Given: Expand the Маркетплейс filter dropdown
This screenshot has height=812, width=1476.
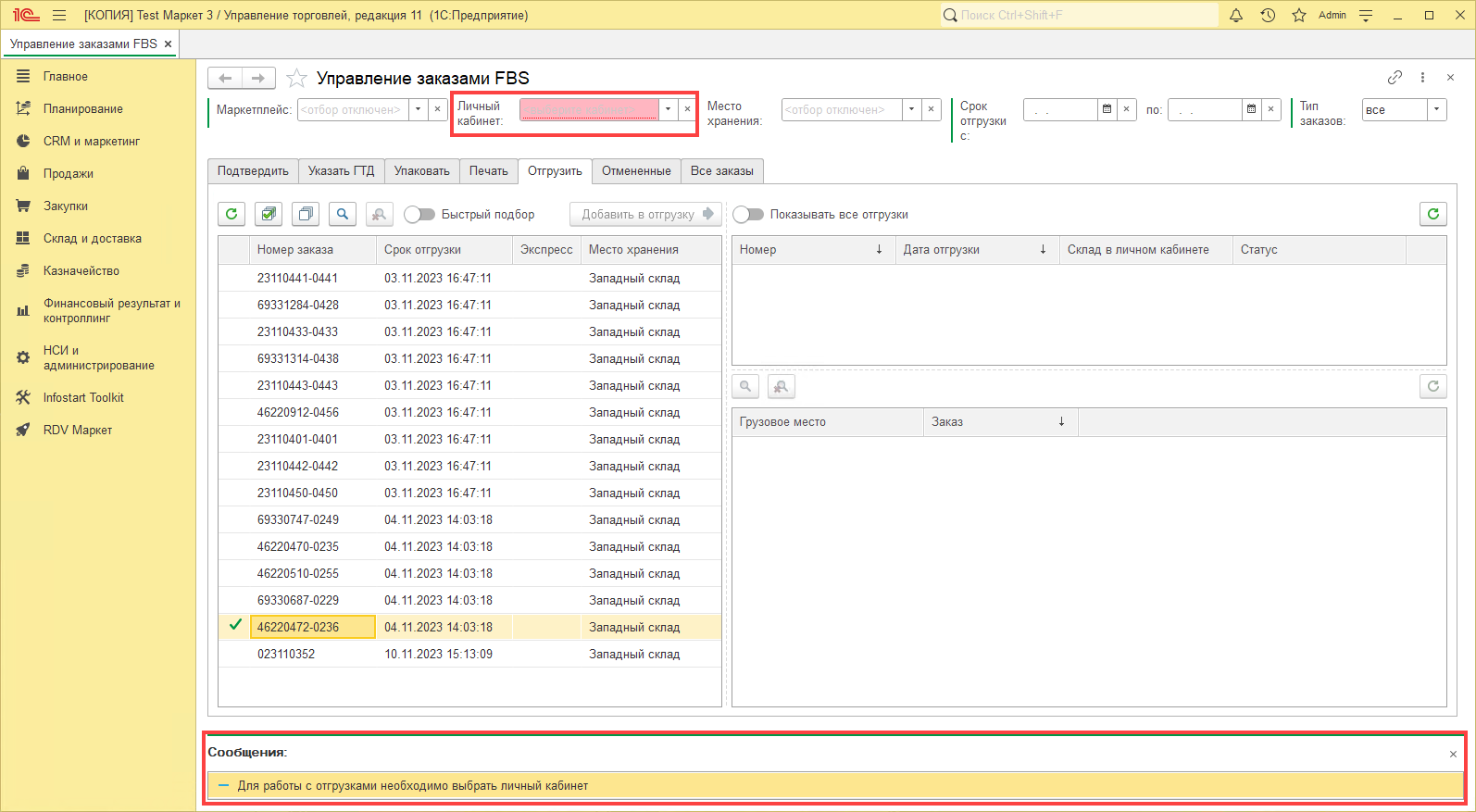Looking at the screenshot, I should (418, 109).
